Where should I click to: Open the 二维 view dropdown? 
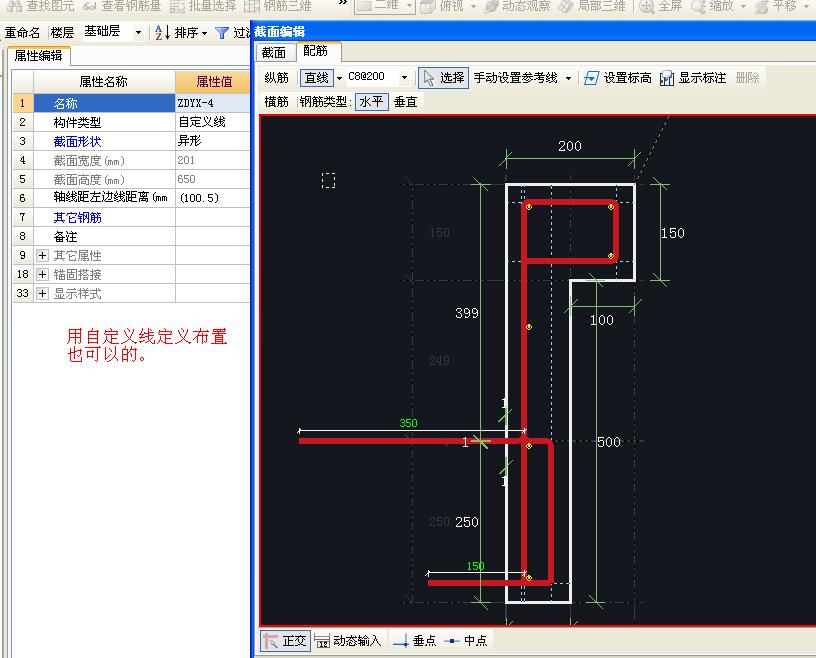(410, 6)
